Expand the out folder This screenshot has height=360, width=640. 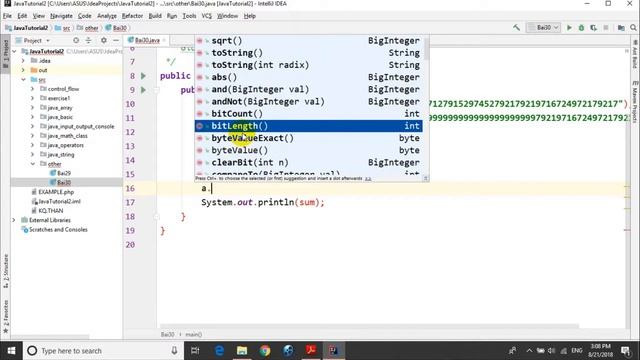[x=23, y=70]
